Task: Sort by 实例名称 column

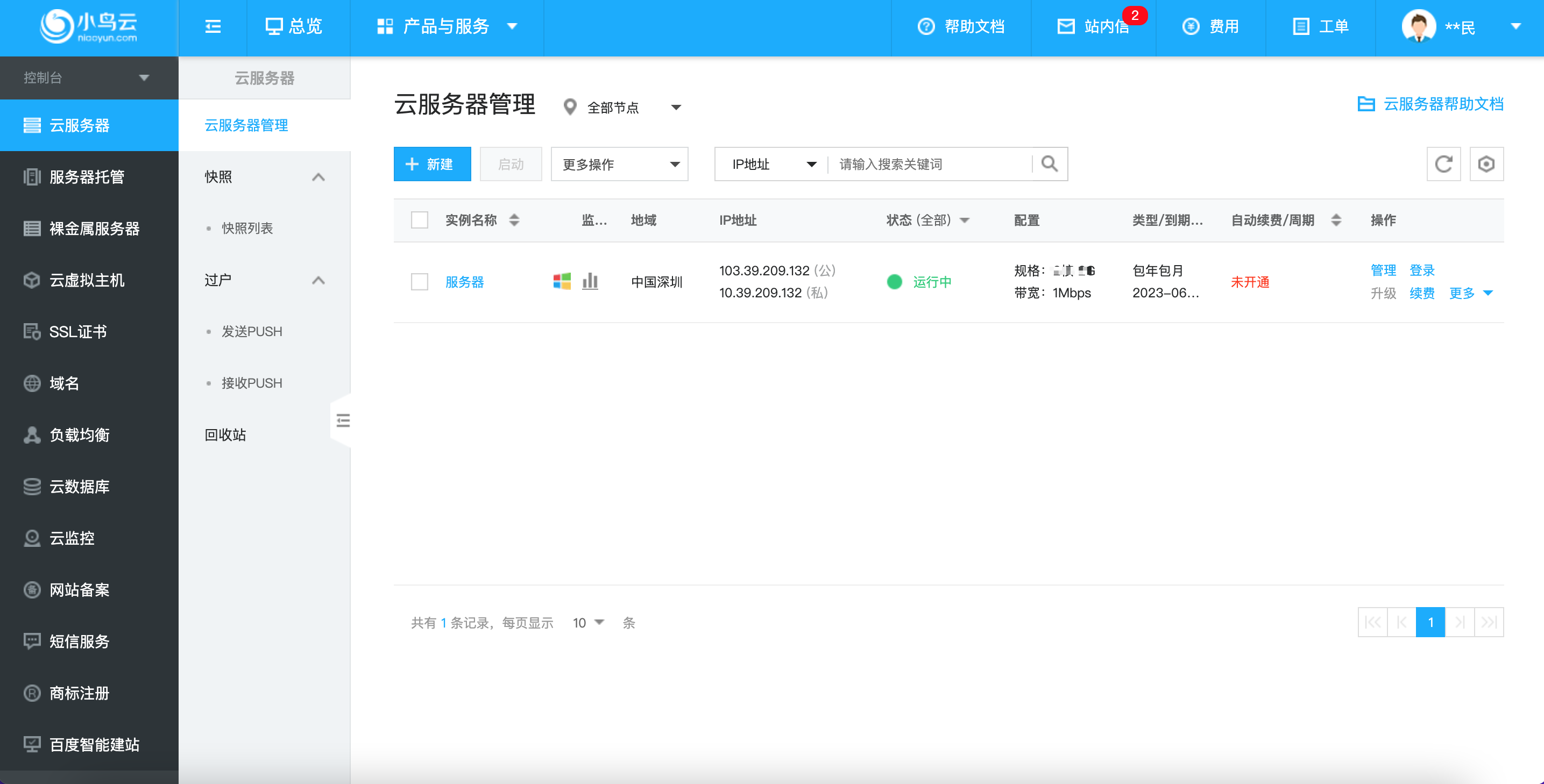Action: tap(514, 220)
